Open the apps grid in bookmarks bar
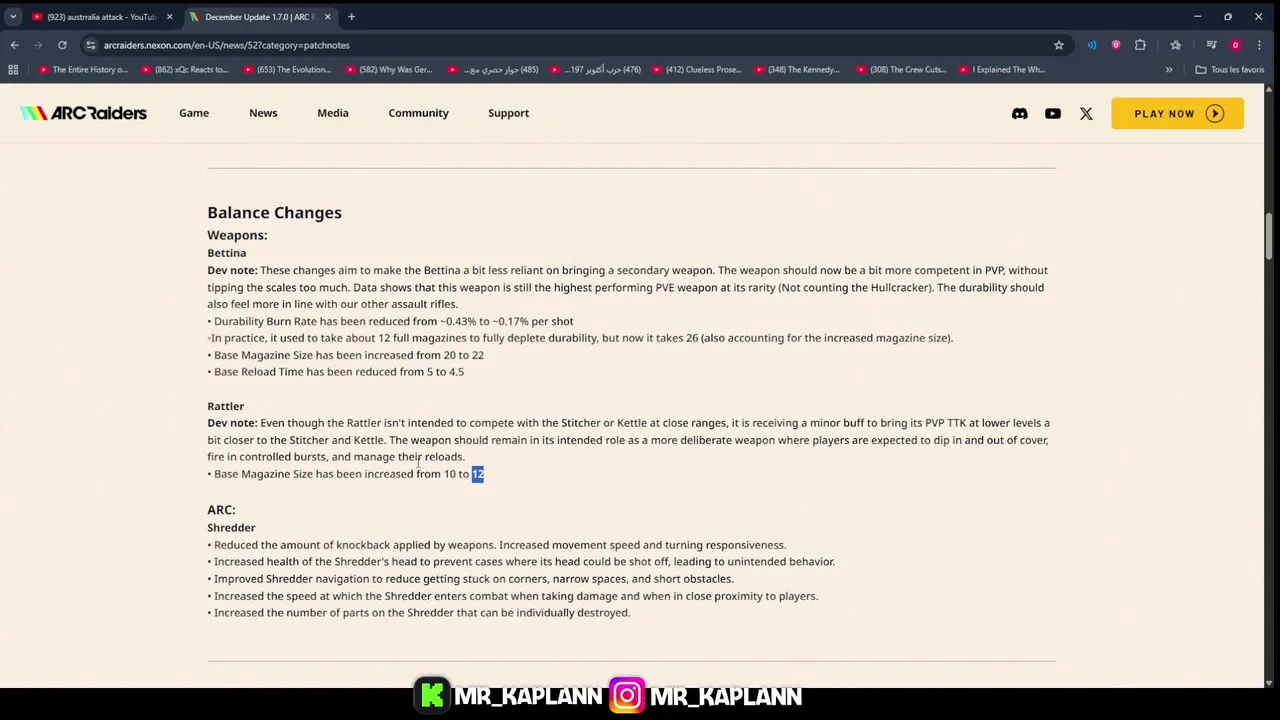1280x720 pixels. pyautogui.click(x=13, y=70)
